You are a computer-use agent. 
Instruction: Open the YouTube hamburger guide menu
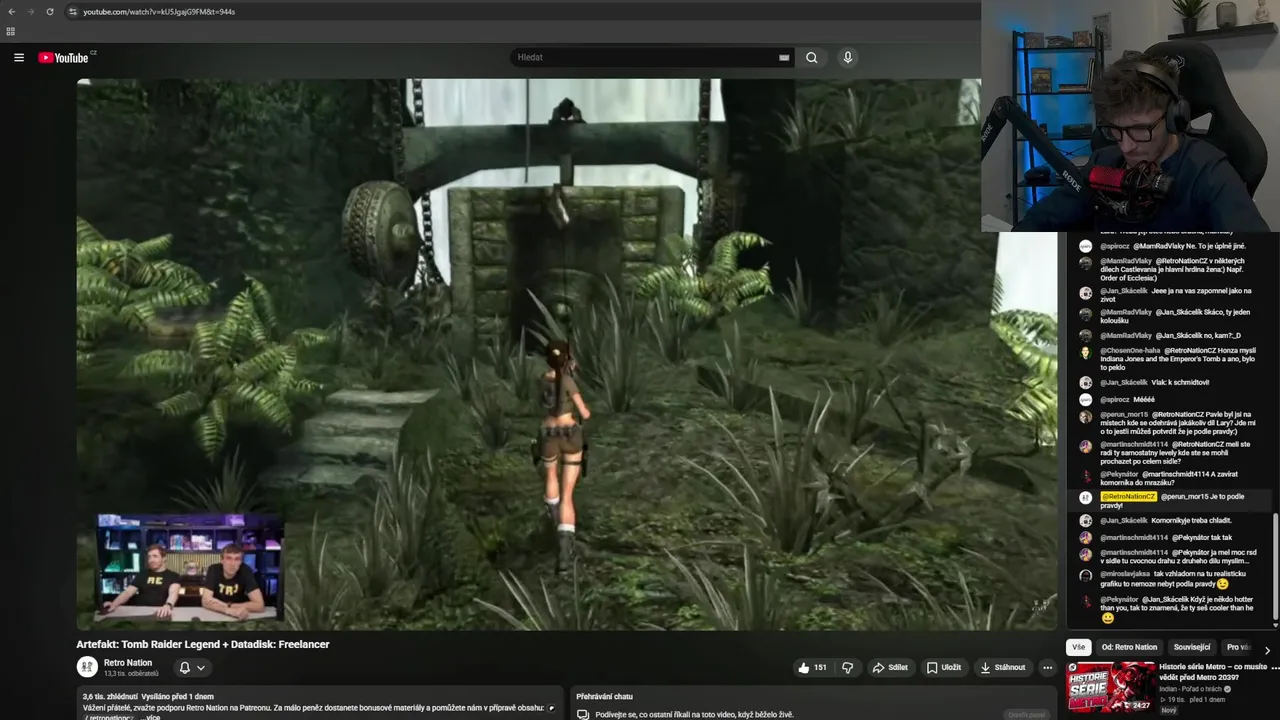(x=18, y=57)
